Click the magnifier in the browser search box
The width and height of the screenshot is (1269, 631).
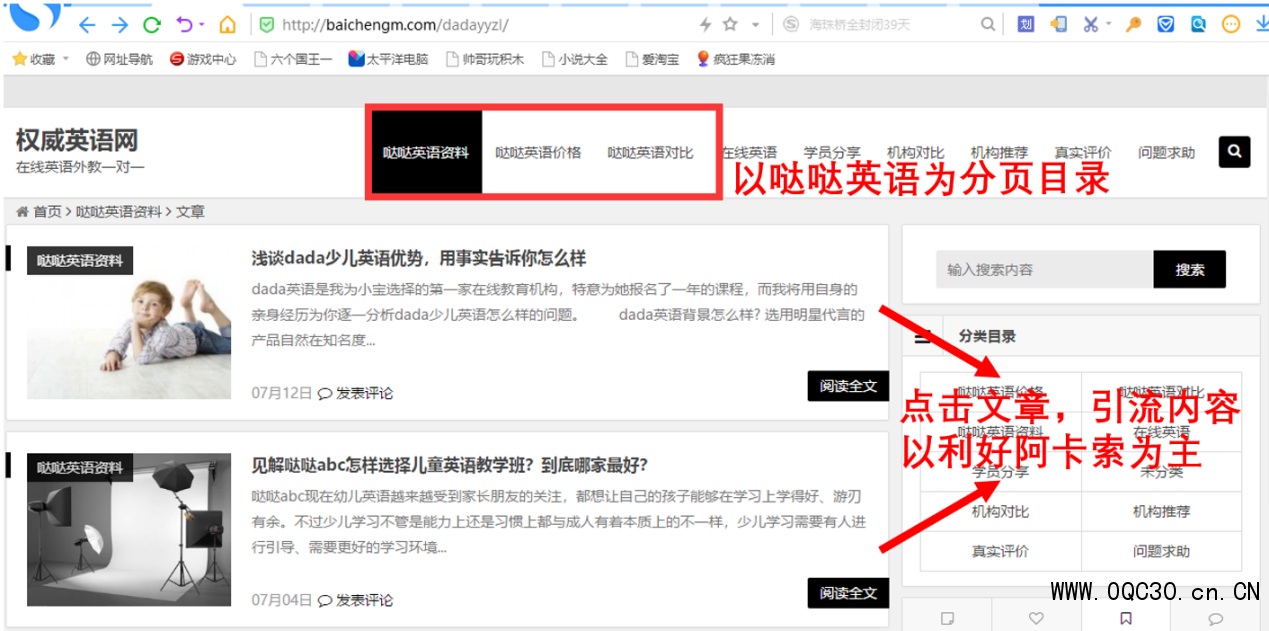988,24
